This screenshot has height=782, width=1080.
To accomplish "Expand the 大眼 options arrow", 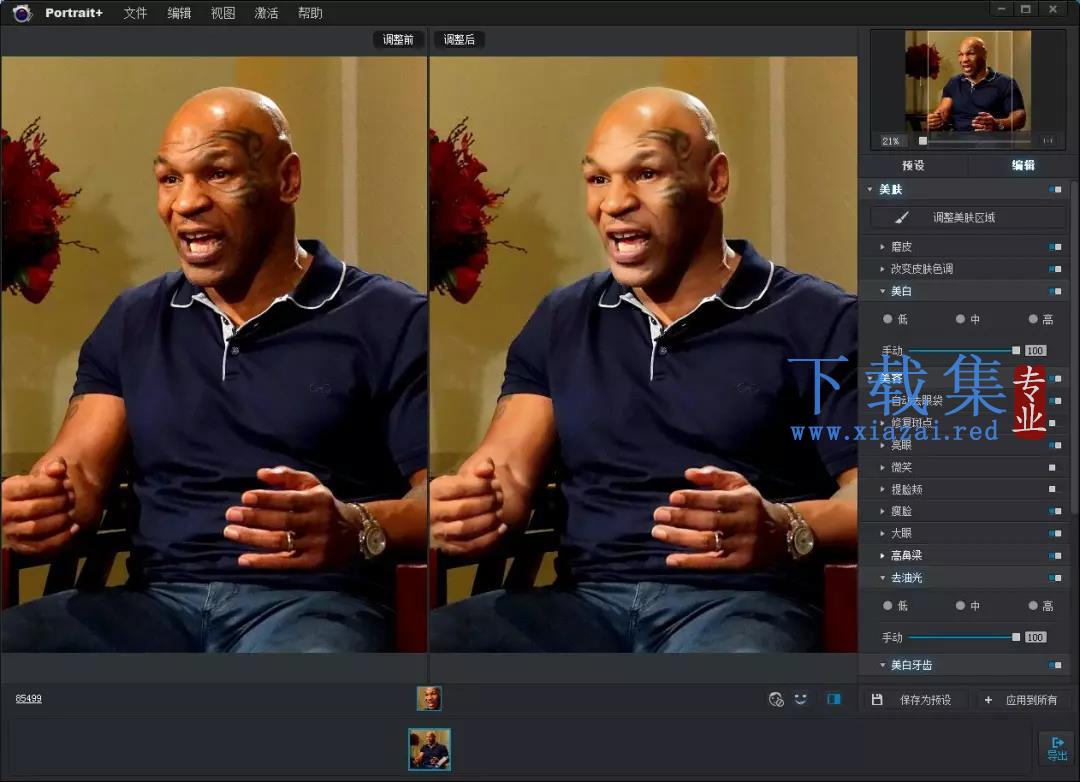I will click(x=882, y=533).
